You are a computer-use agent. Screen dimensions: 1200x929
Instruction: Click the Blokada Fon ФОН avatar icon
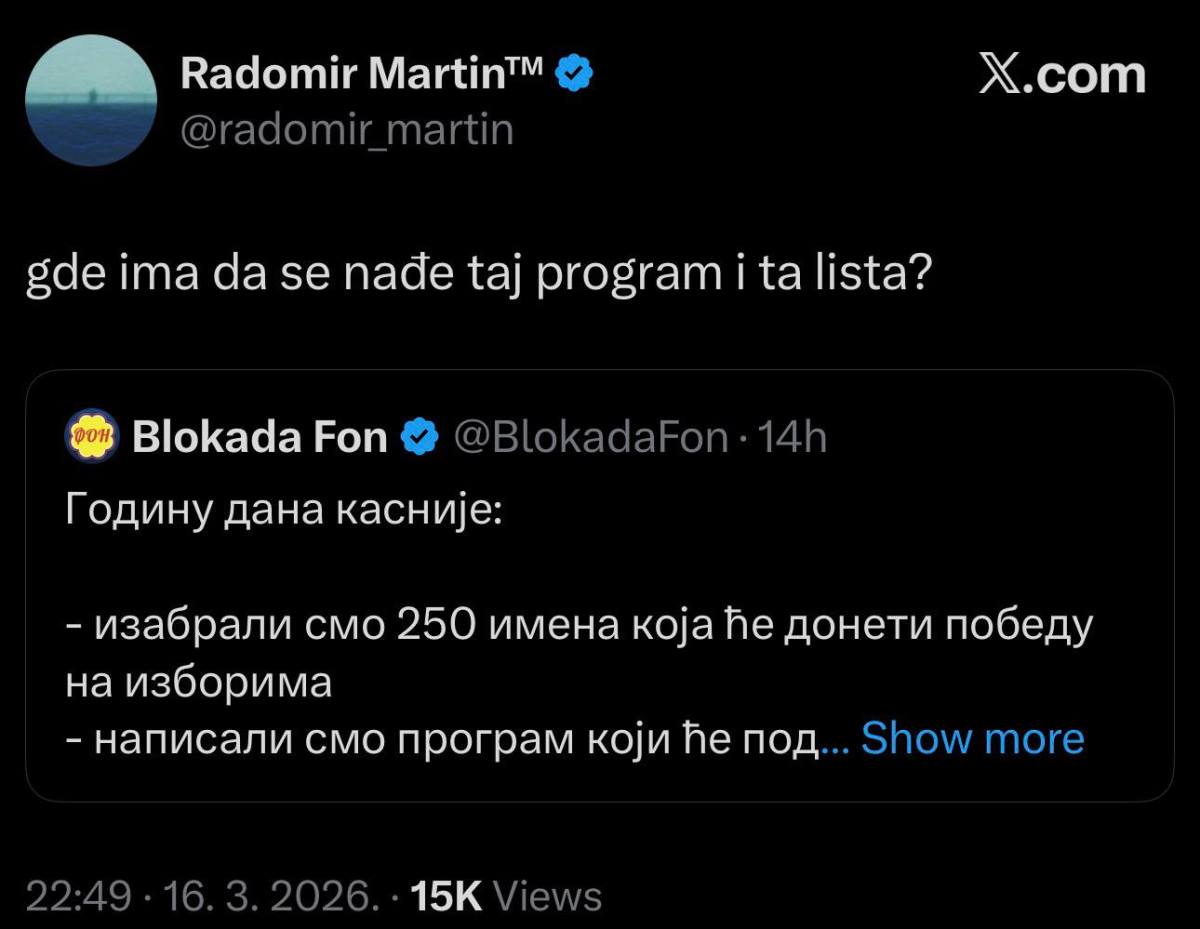click(92, 436)
